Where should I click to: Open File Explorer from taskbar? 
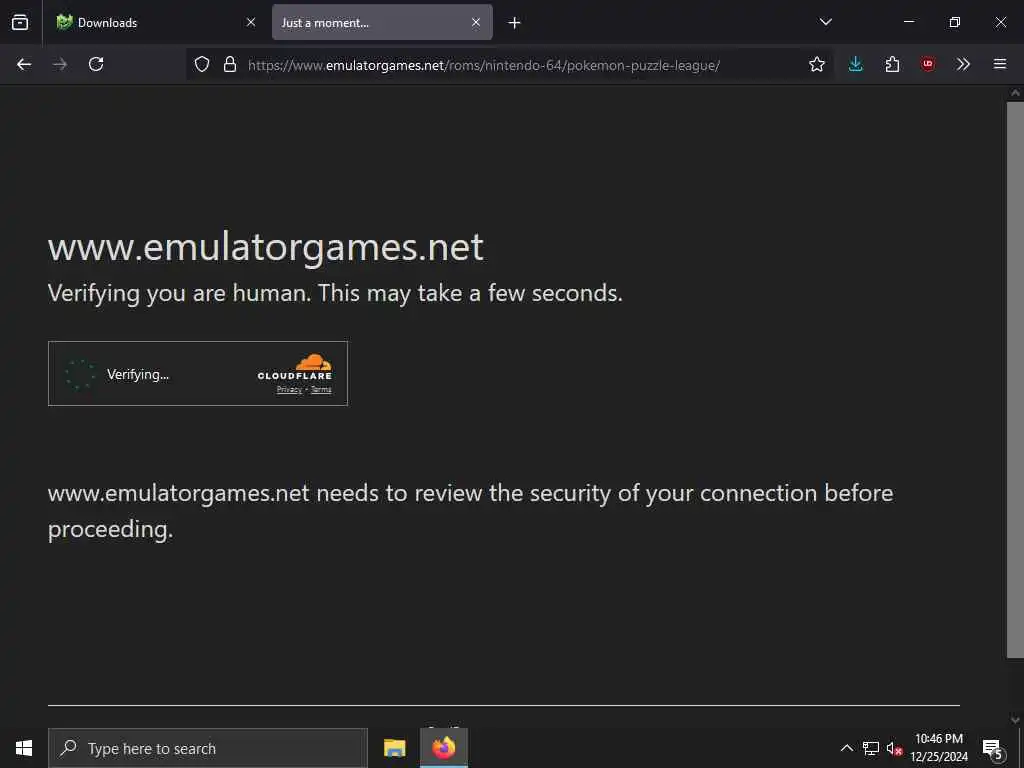pyautogui.click(x=394, y=748)
